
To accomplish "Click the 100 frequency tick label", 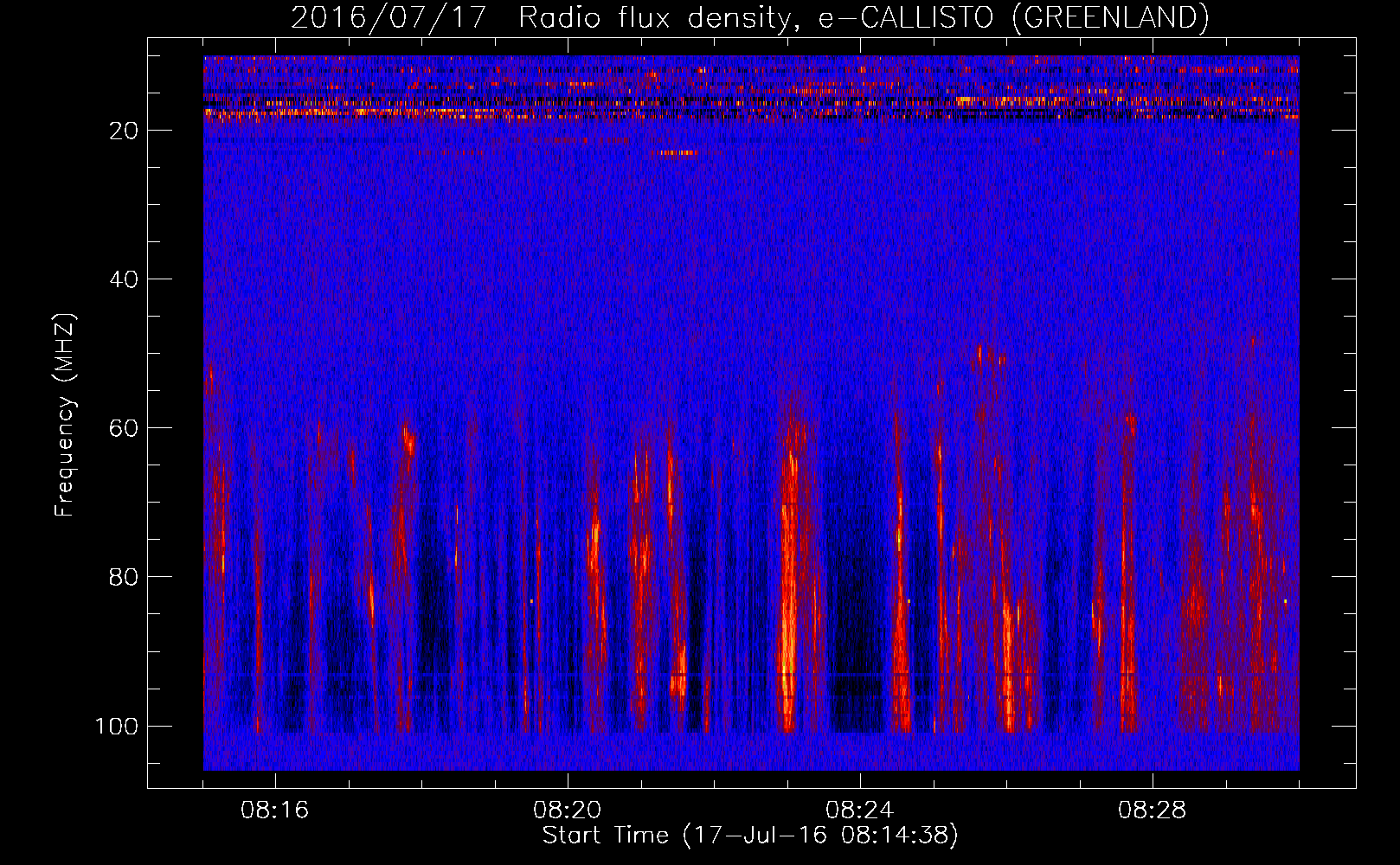I will click(117, 726).
